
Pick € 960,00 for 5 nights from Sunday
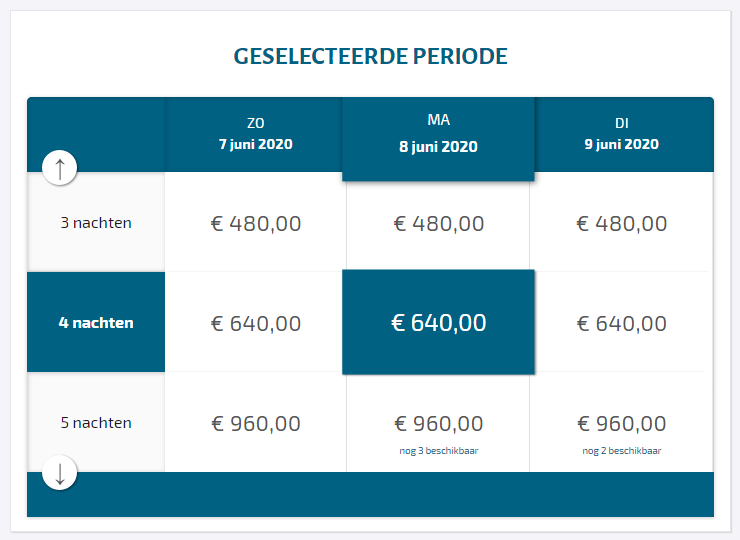tap(255, 422)
